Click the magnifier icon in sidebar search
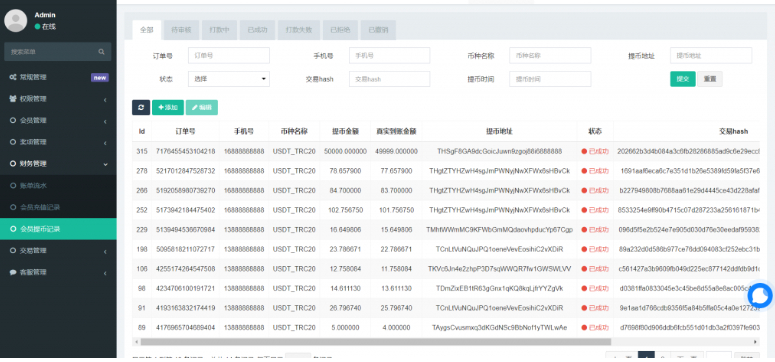The width and height of the screenshot is (775, 362). tap(101, 51)
